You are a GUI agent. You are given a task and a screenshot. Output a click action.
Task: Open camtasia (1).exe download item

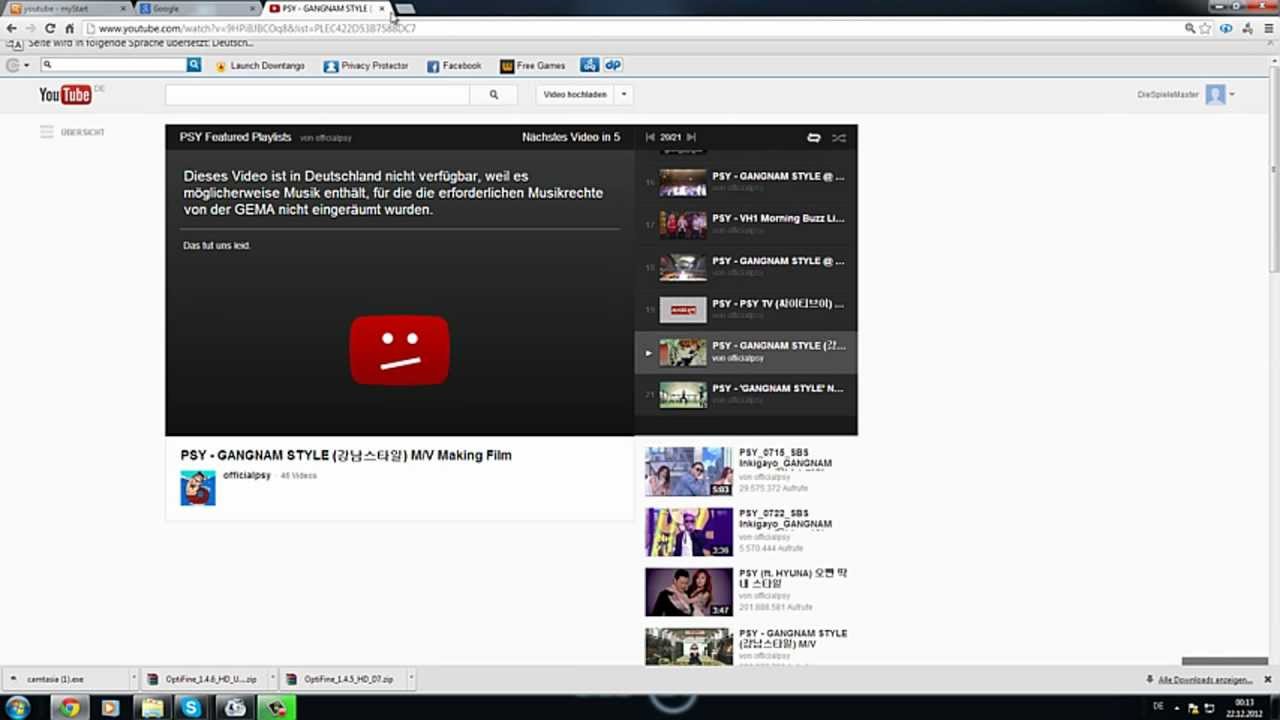[64, 679]
